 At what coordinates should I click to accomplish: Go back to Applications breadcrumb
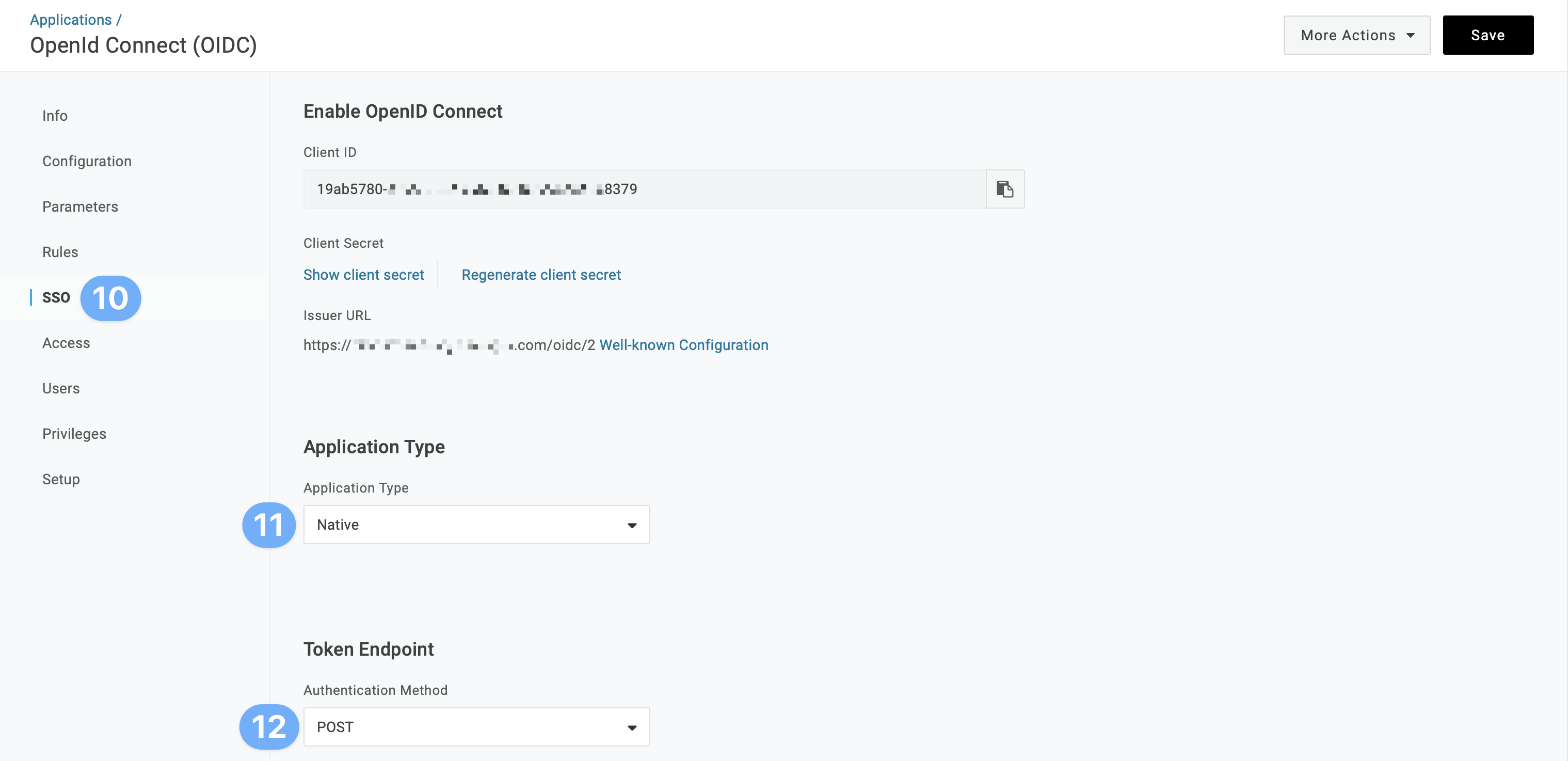click(x=71, y=20)
